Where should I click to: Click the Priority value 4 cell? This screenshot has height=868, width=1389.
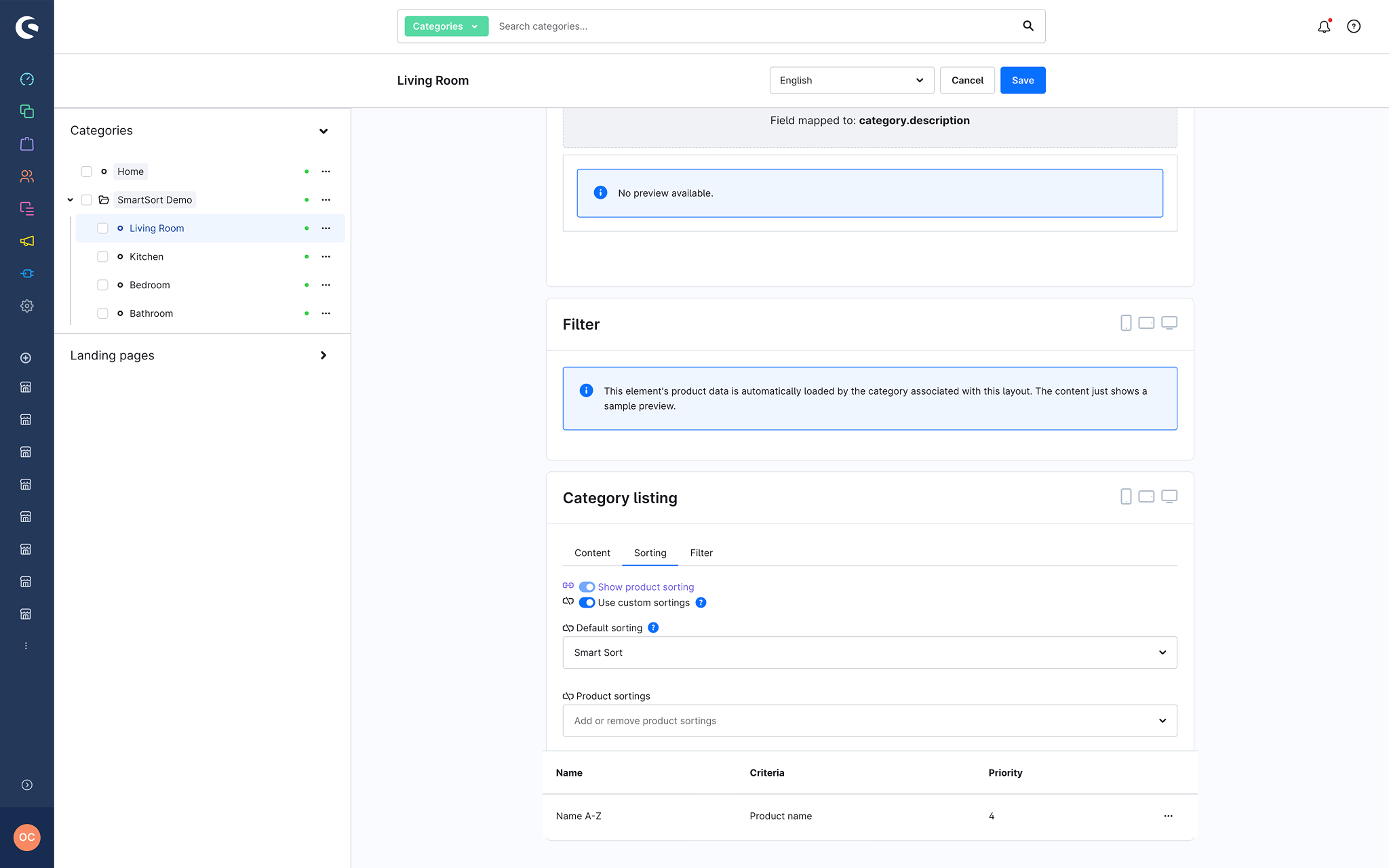(991, 816)
